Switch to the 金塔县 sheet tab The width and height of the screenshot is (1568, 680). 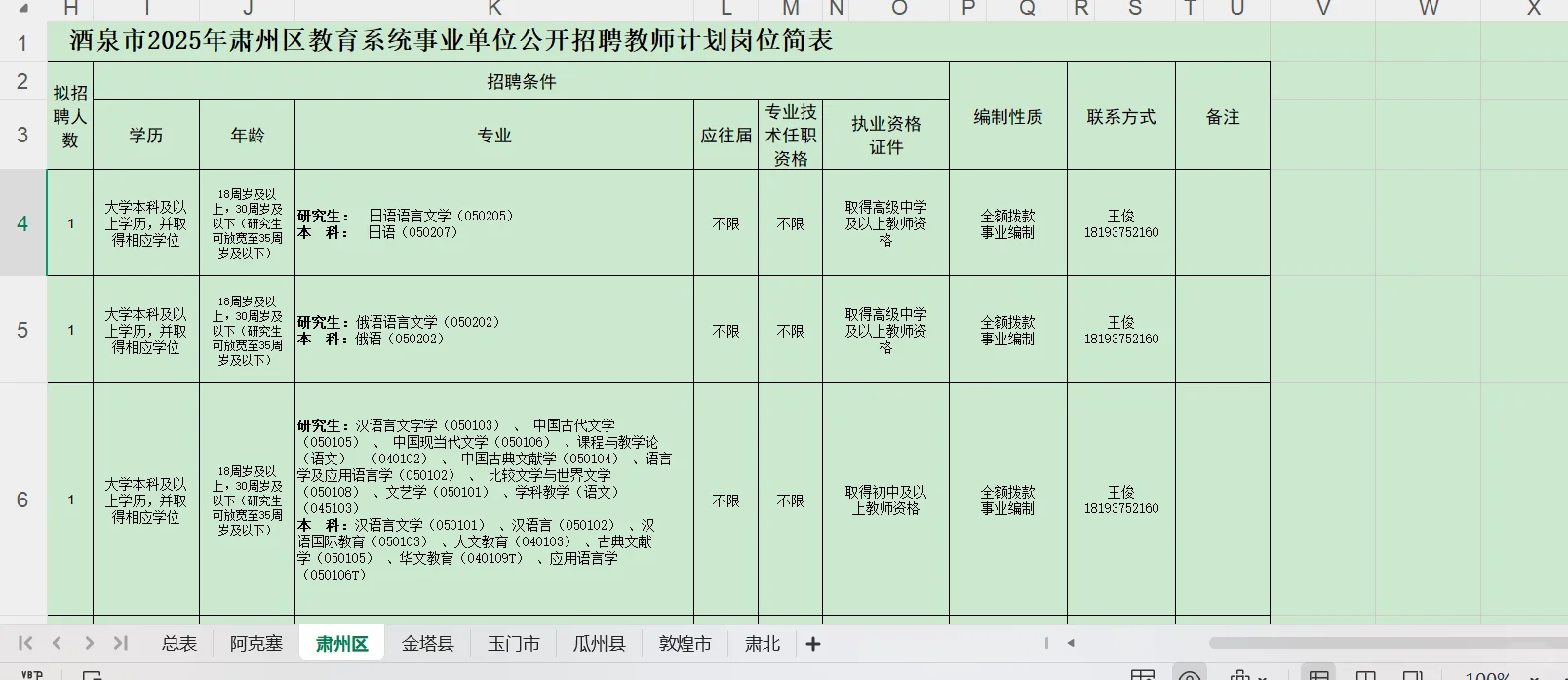coord(428,644)
